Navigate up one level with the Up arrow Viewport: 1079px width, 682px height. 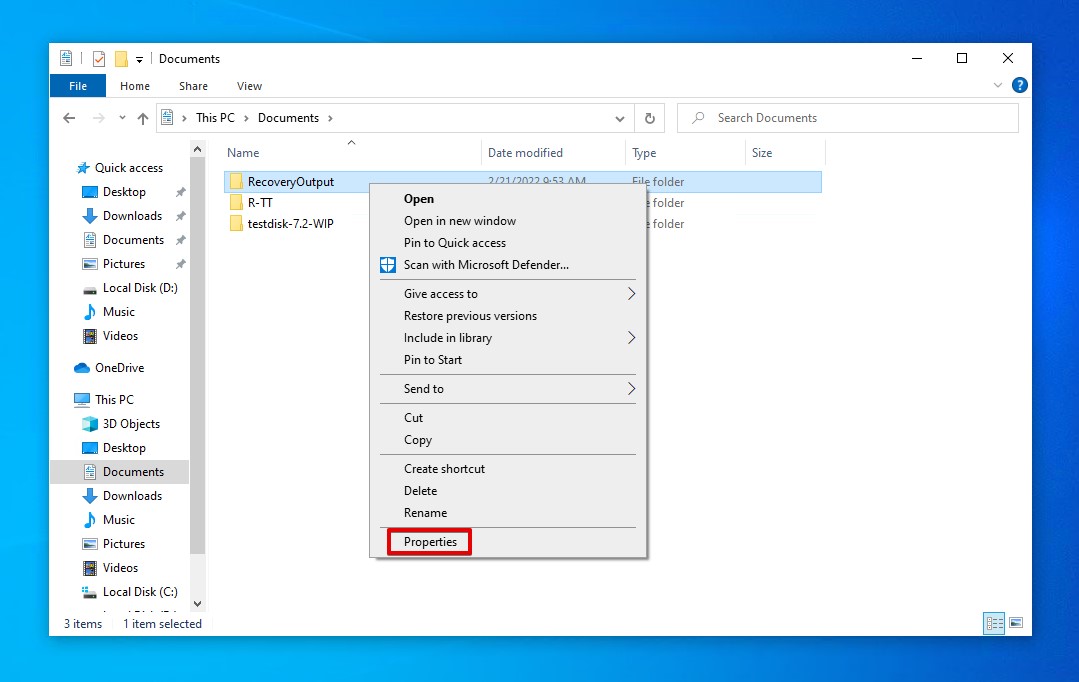click(x=143, y=117)
